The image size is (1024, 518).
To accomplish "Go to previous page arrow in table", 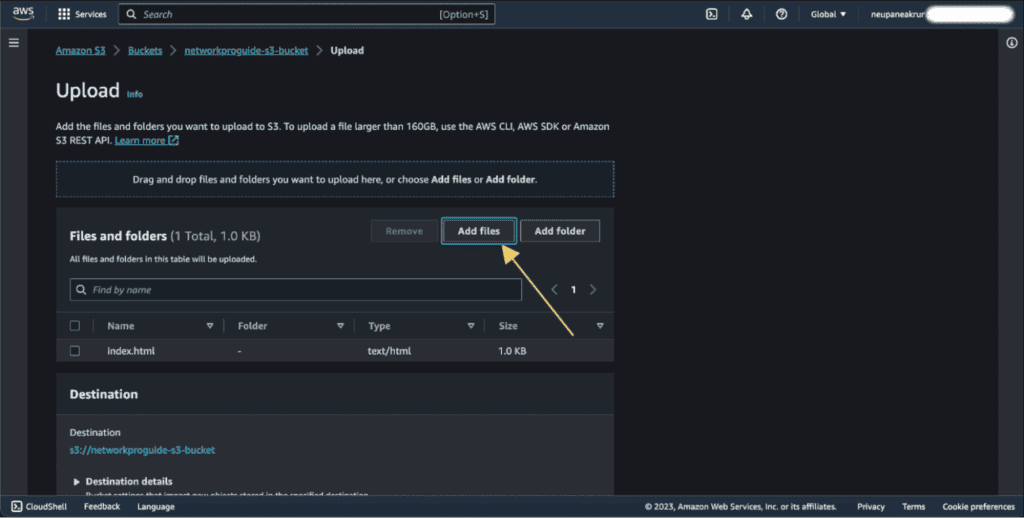I will pyautogui.click(x=554, y=289).
